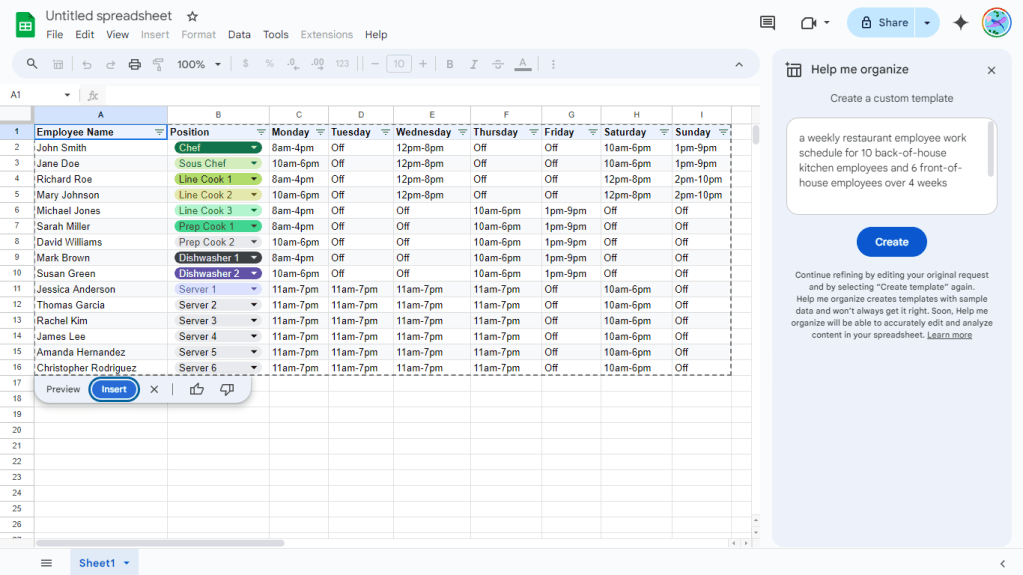The image size is (1023, 575).
Task: Toggle the Employee Name column filter
Action: (159, 132)
